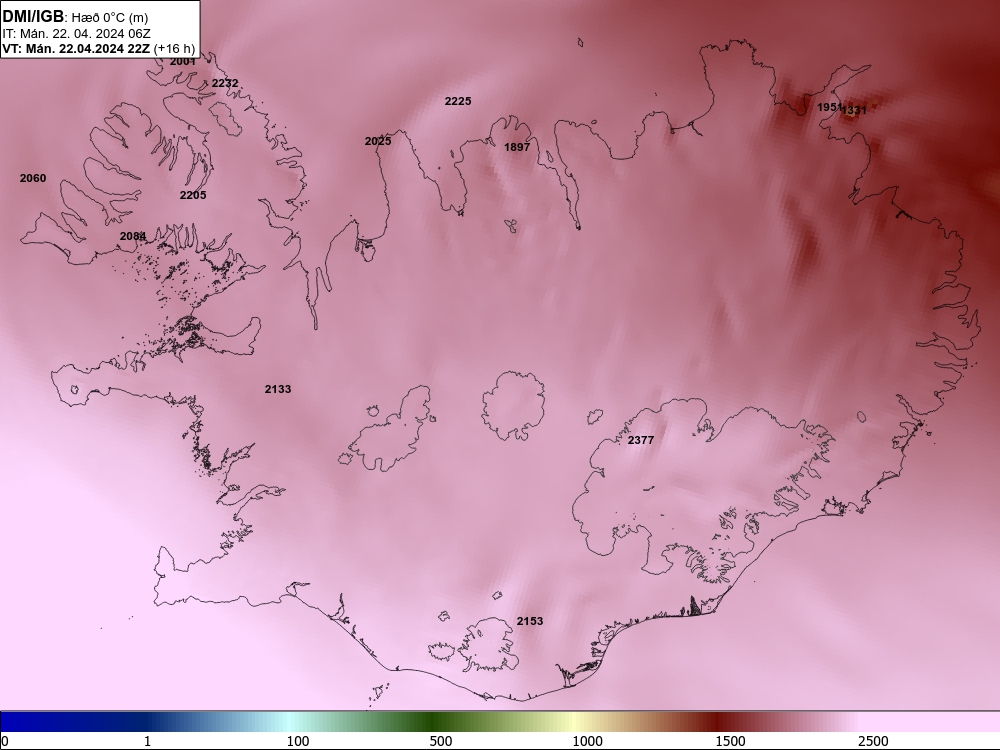Click the 1000 tick on the color scale

click(x=587, y=741)
